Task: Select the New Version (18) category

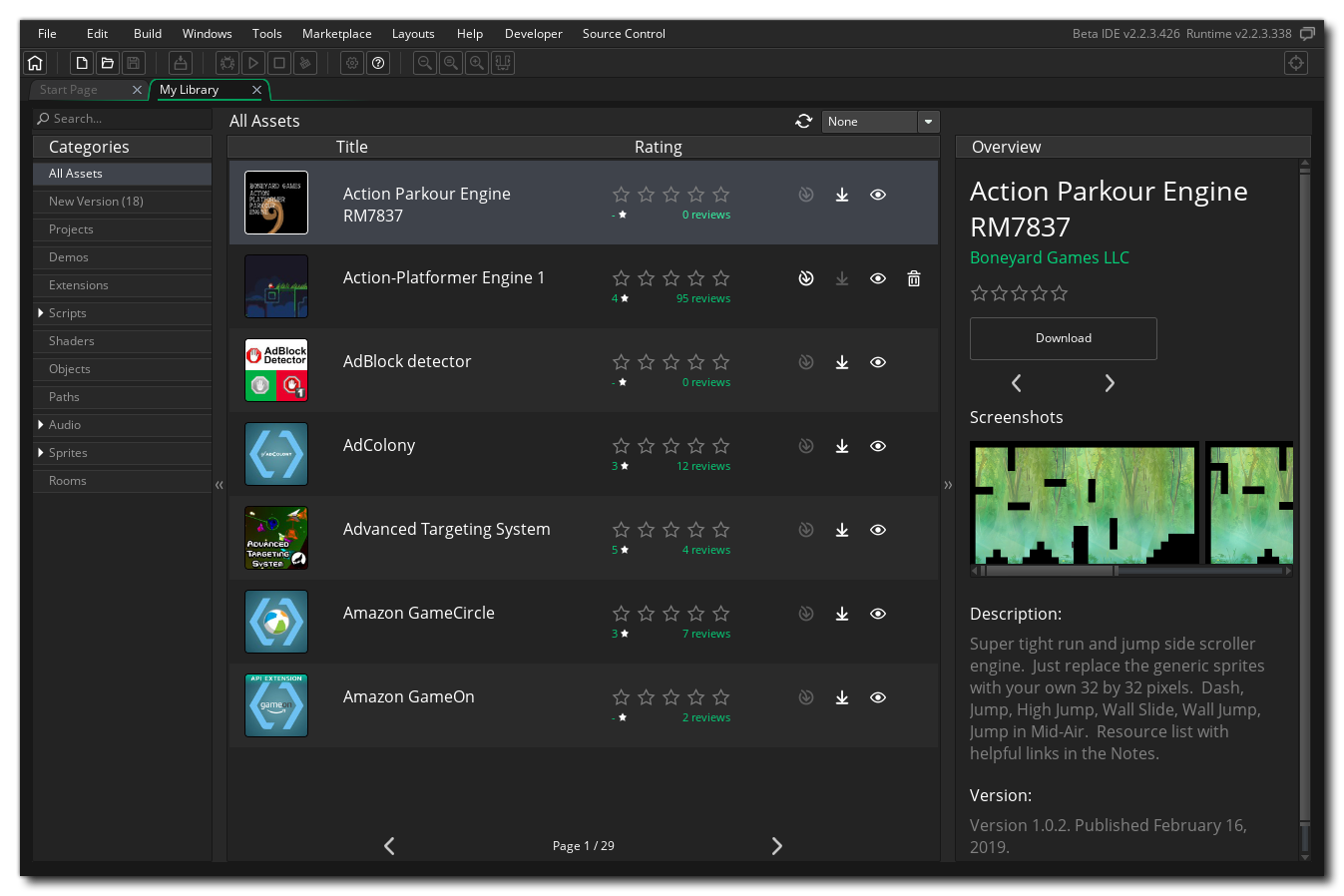Action: point(122,202)
